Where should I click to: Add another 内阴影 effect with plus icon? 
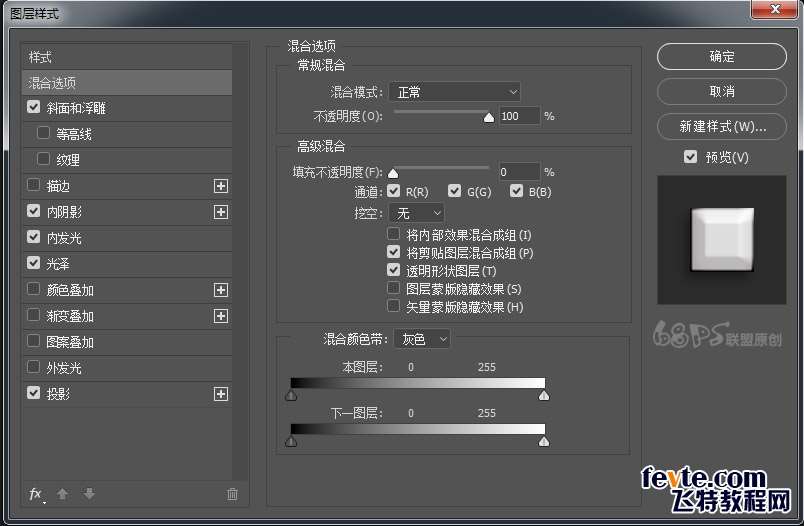(221, 212)
